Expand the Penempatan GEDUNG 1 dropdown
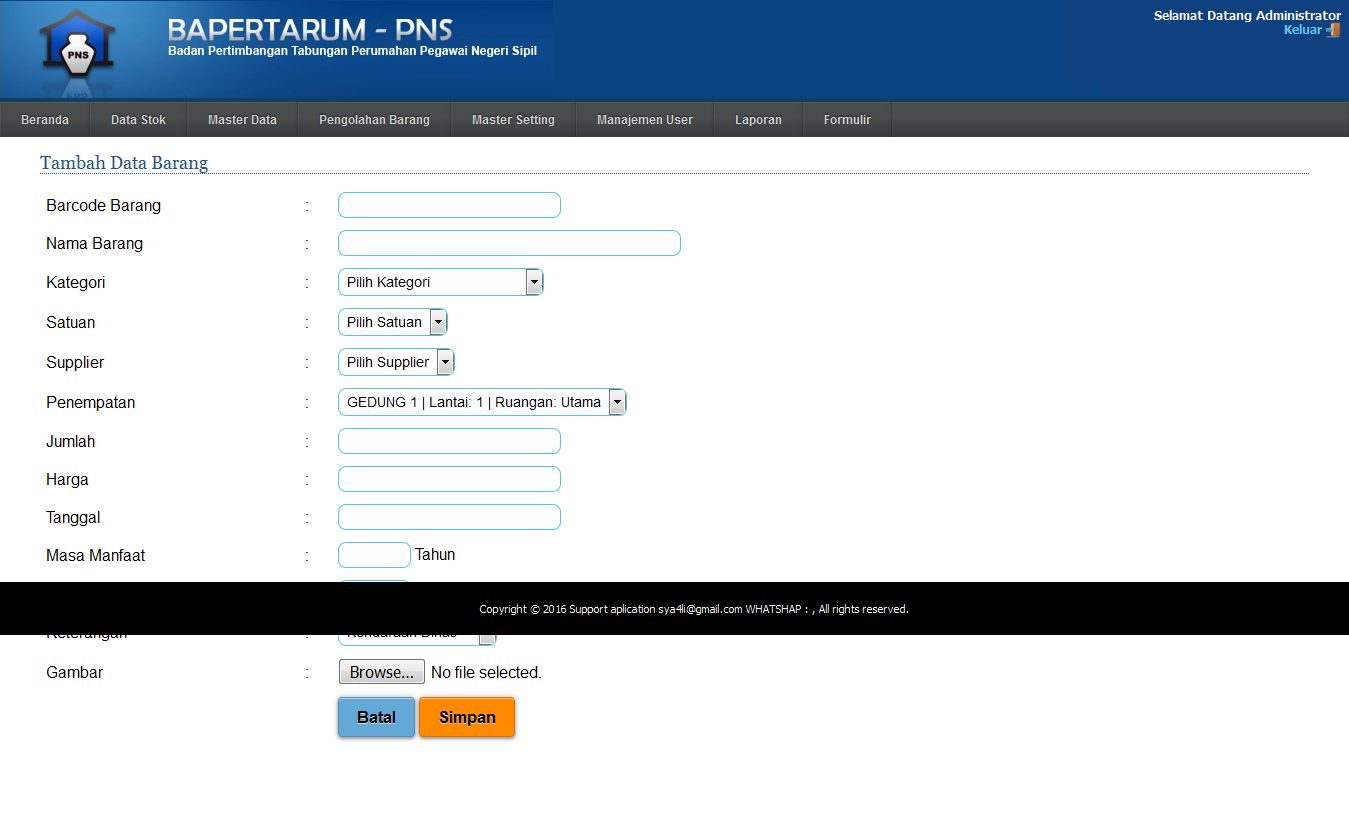Image resolution: width=1349 pixels, height=840 pixels. click(x=482, y=402)
